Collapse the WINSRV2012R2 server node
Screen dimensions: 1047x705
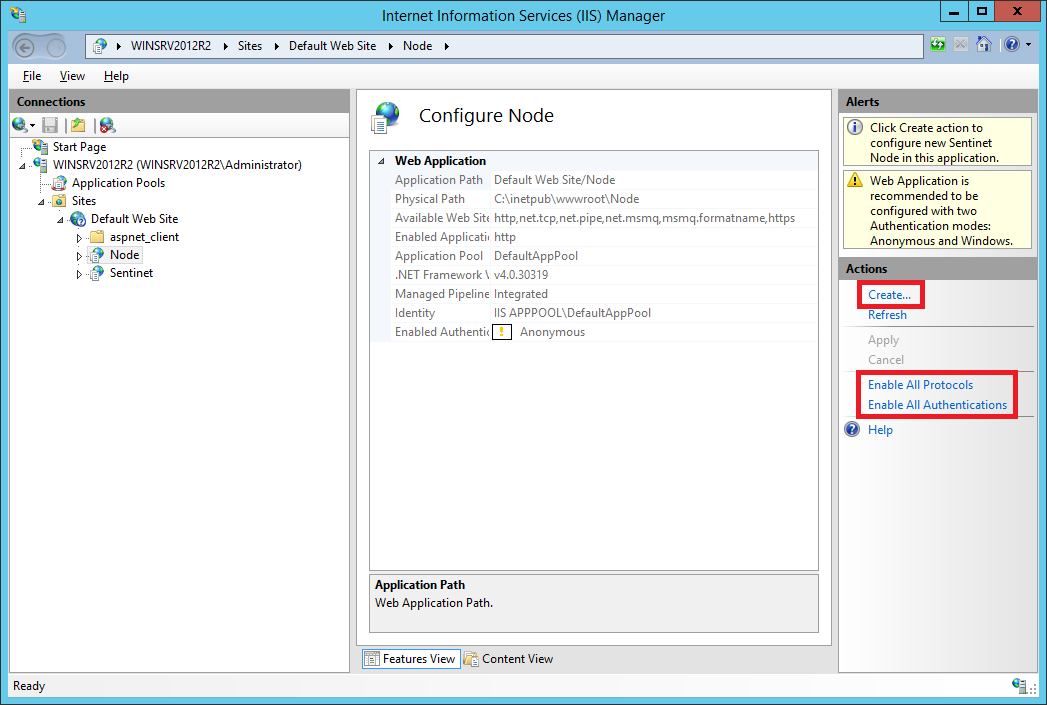click(x=23, y=166)
